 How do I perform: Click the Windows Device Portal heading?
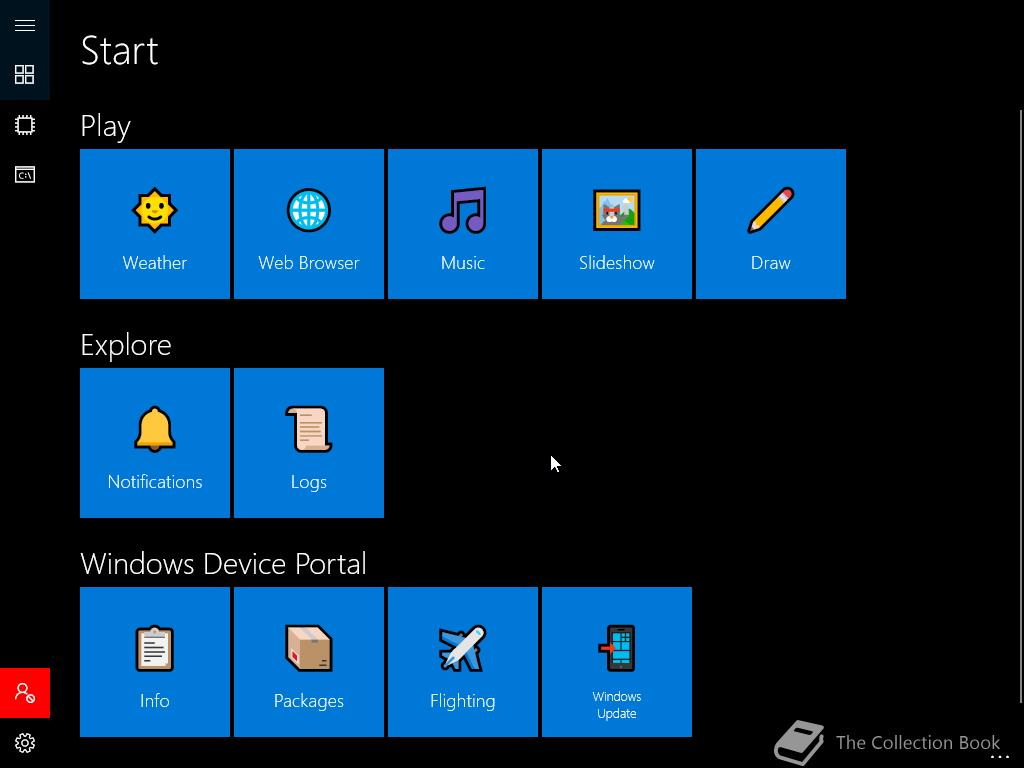[223, 564]
